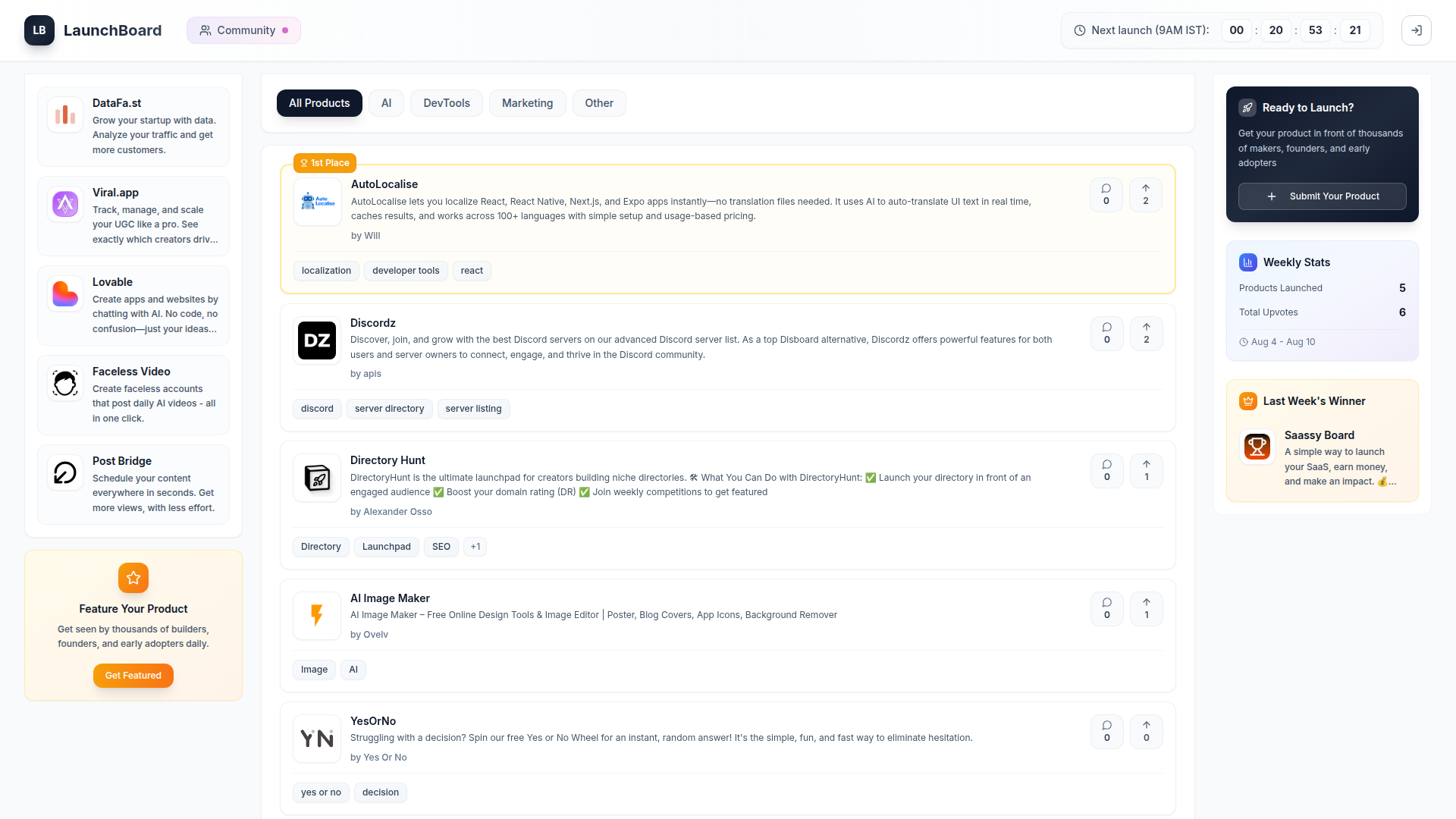Upvote the AutoLocalise product
This screenshot has width=1456, height=819.
pyautogui.click(x=1146, y=194)
